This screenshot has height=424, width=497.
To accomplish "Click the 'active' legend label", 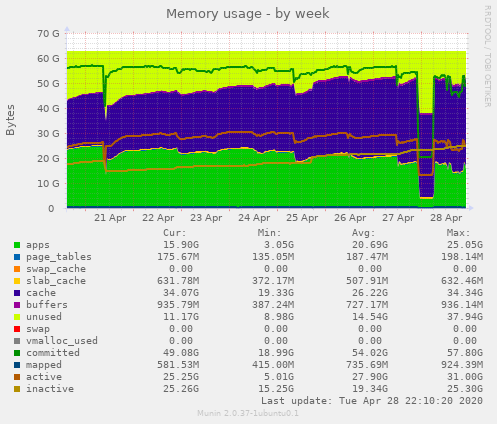I will pos(44,377).
